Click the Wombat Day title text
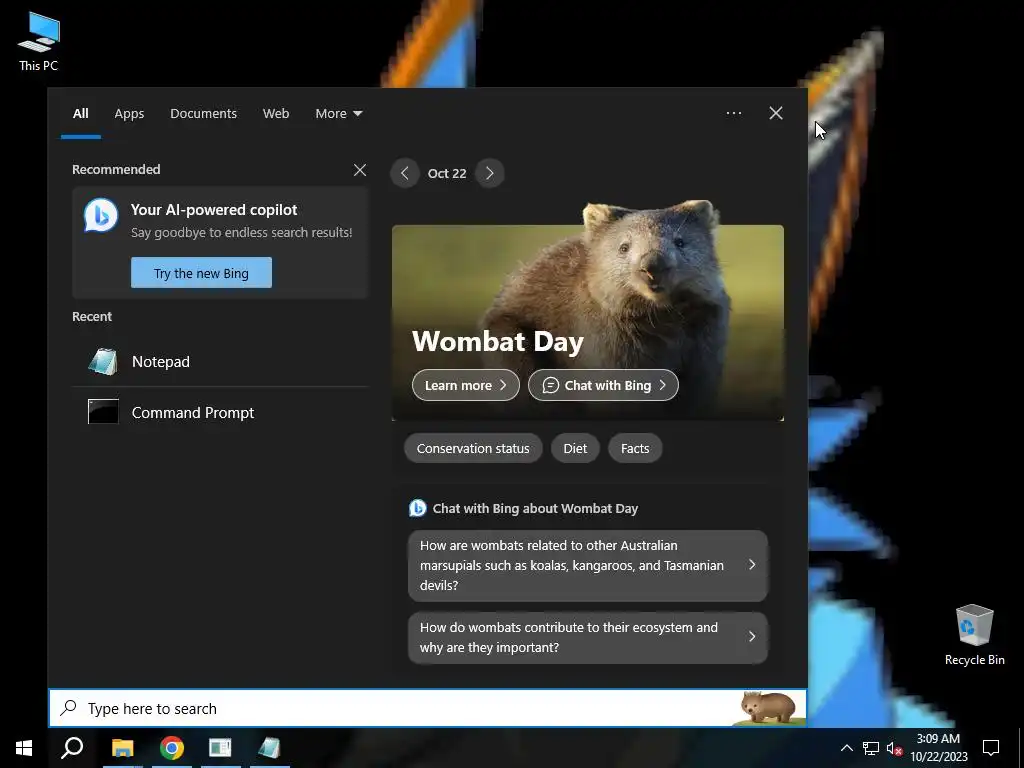Image resolution: width=1024 pixels, height=768 pixels. pyautogui.click(x=498, y=341)
